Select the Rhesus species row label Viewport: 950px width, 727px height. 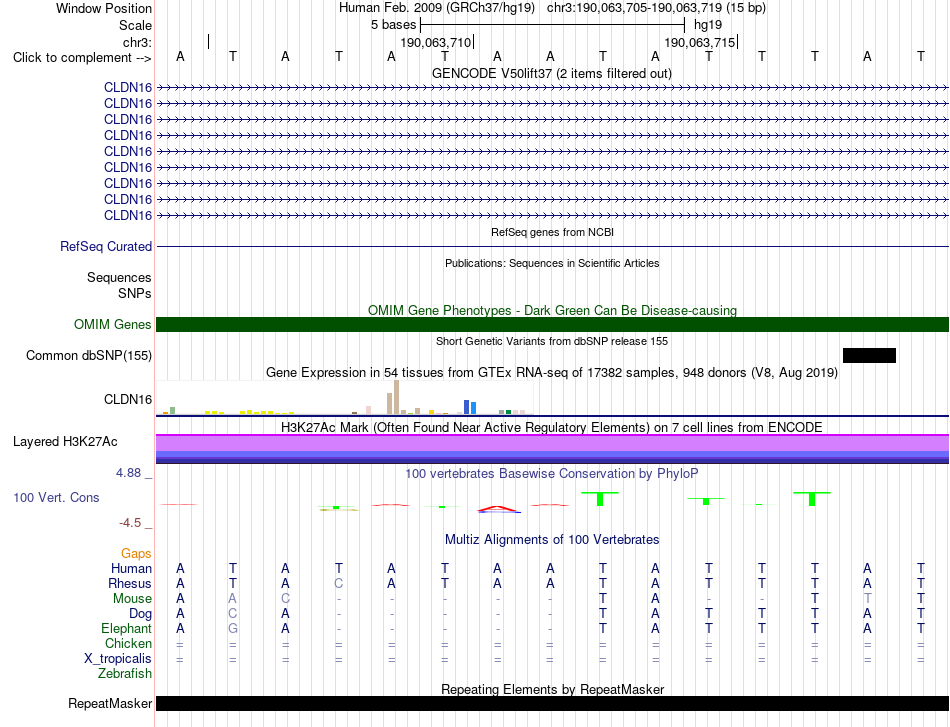130,583
